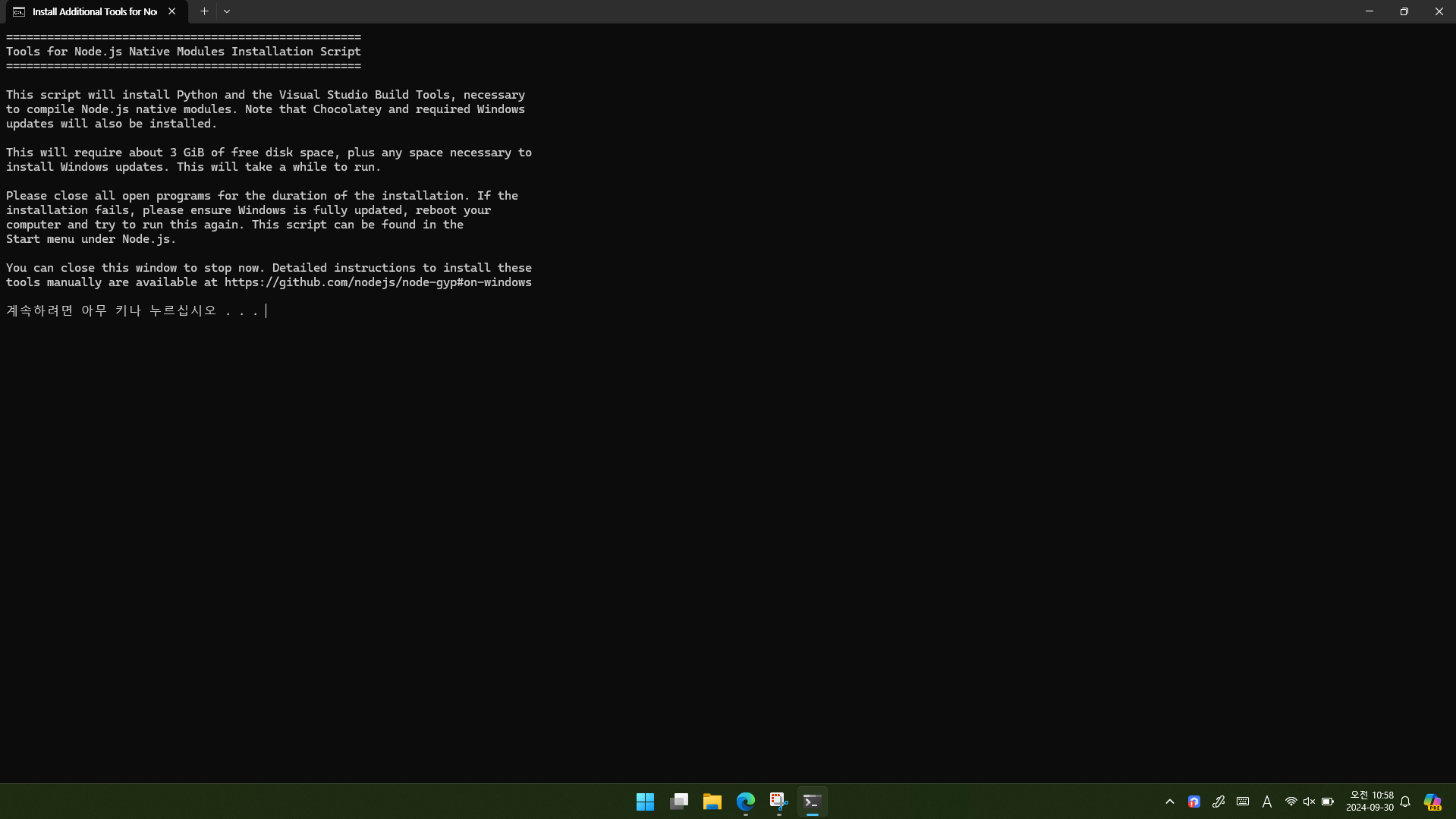Open notification bell icon
Viewport: 1456px width, 819px height.
(x=1405, y=802)
